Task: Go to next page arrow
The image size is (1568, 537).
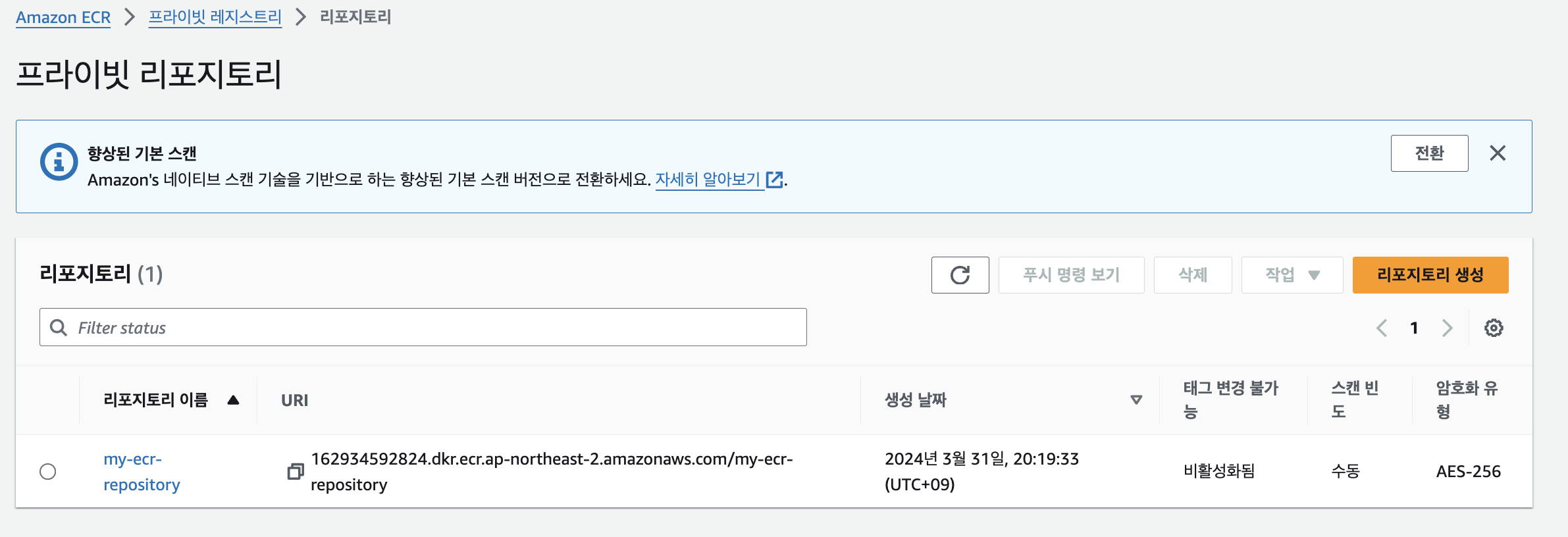Action: pyautogui.click(x=1447, y=328)
